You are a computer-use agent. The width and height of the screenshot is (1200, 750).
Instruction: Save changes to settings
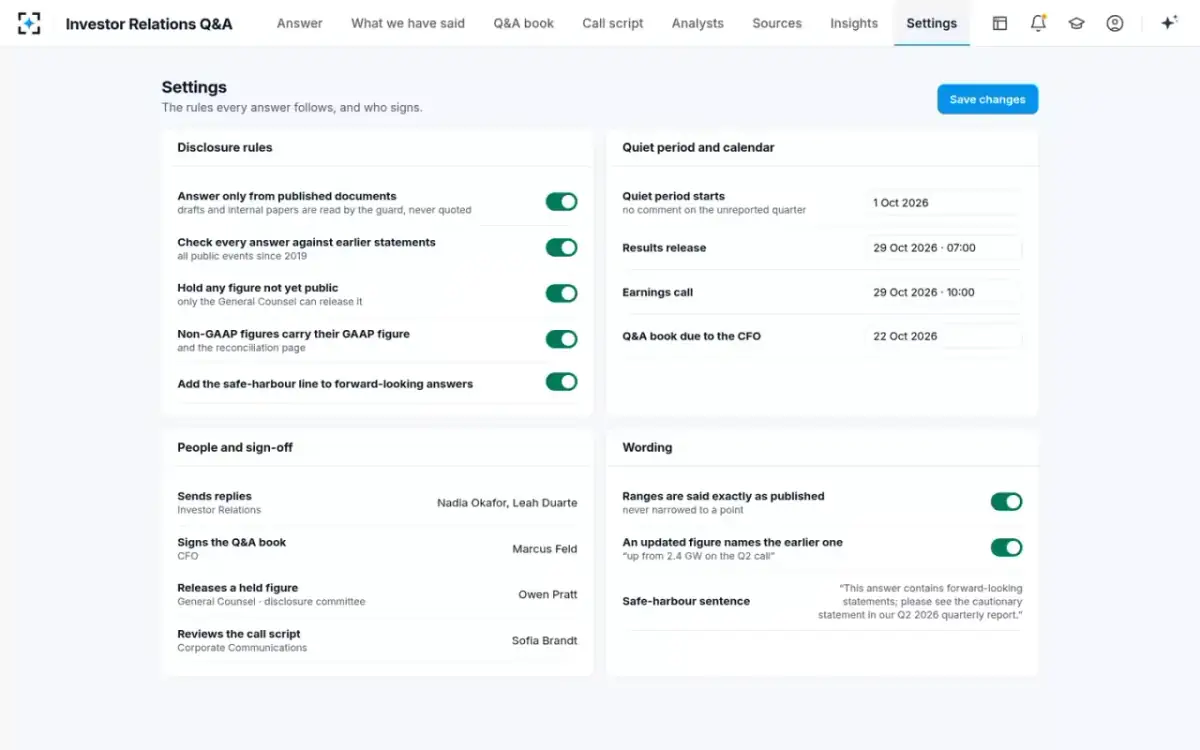987,99
